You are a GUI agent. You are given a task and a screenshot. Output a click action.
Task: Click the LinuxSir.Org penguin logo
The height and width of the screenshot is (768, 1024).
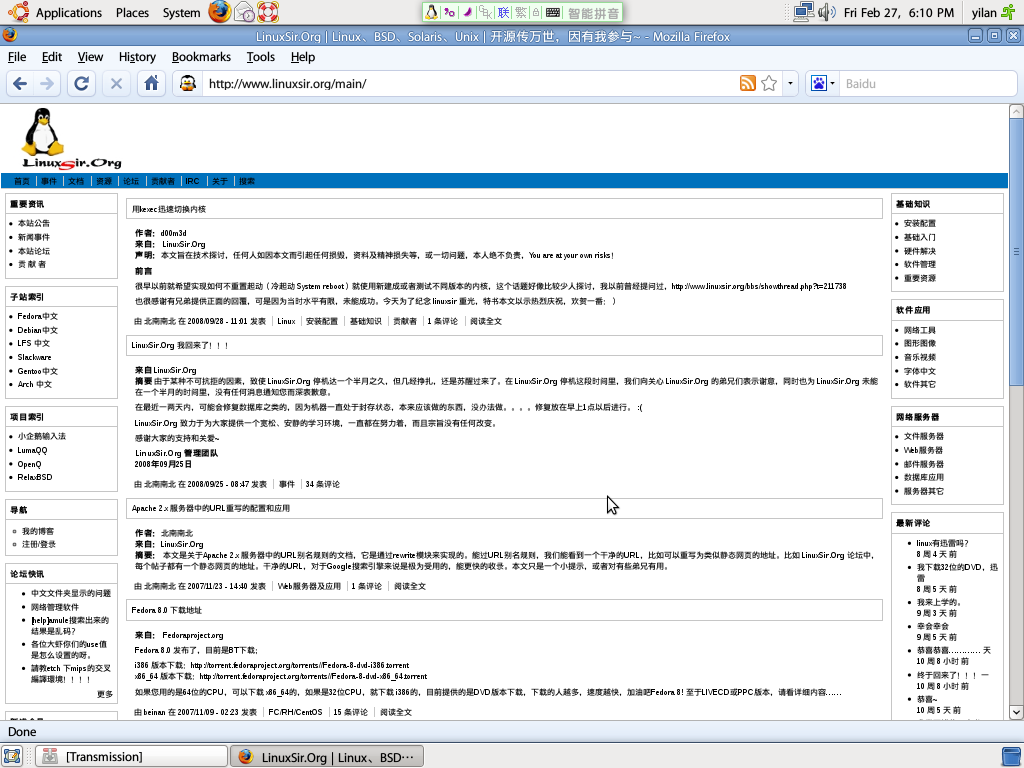(71, 138)
